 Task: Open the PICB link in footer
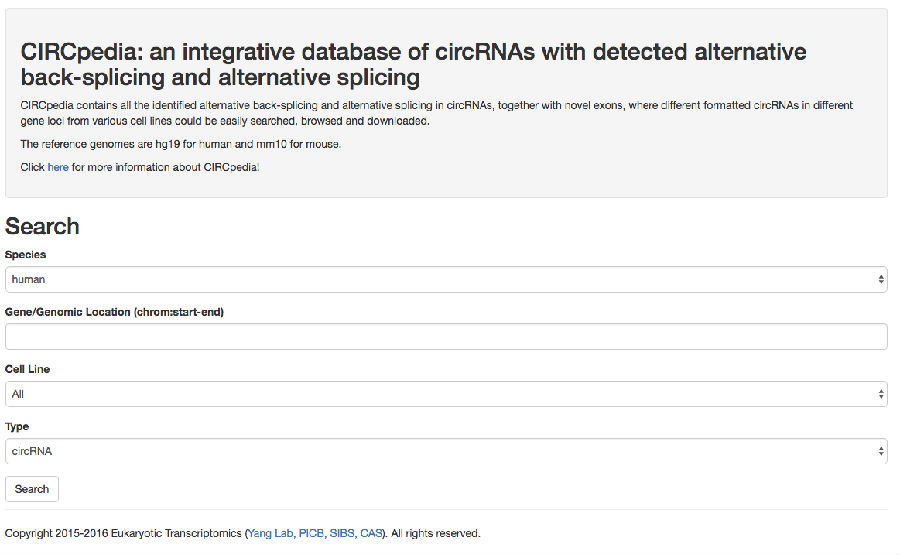(x=311, y=533)
